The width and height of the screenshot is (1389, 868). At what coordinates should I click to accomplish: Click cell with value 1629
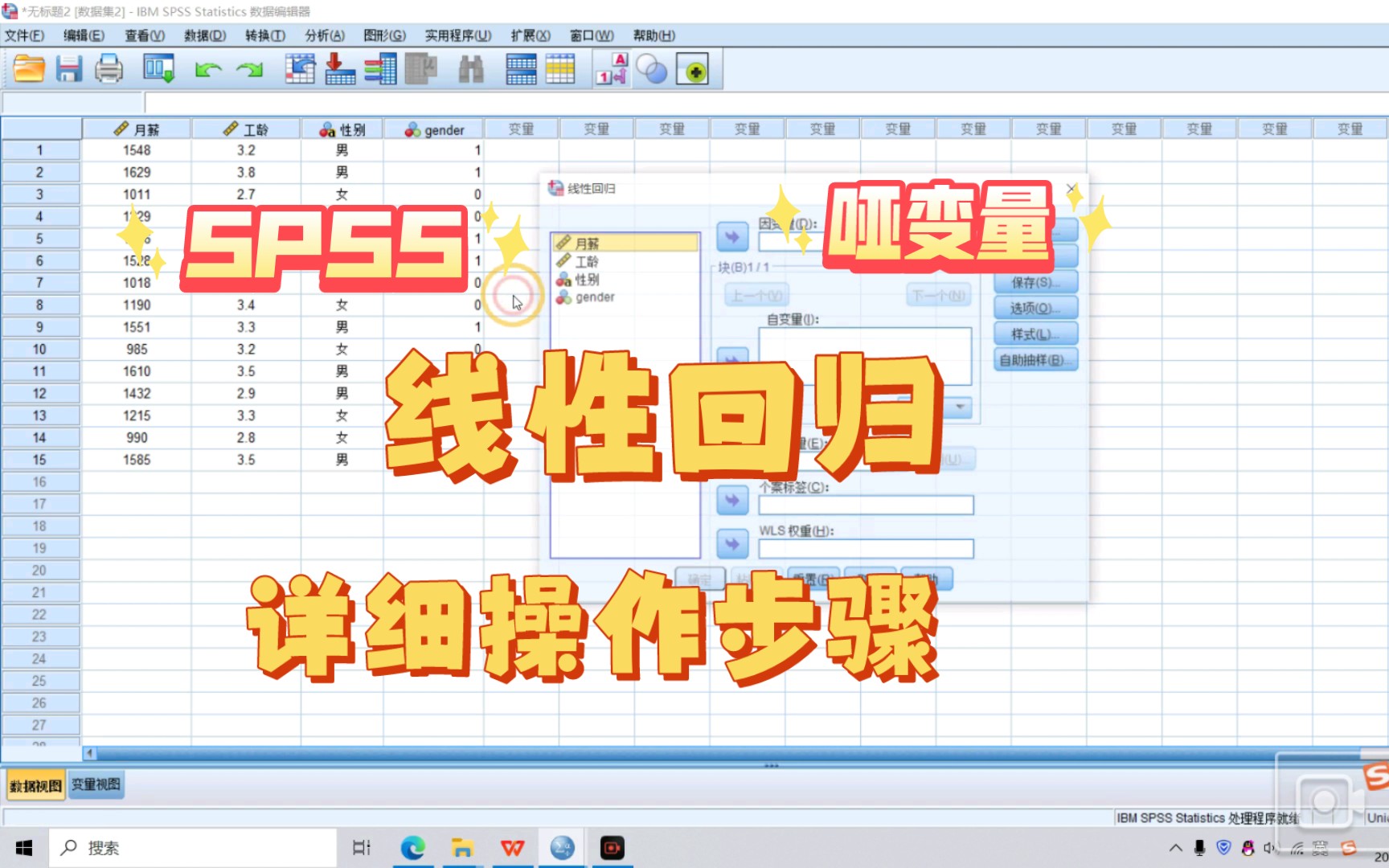tap(137, 172)
